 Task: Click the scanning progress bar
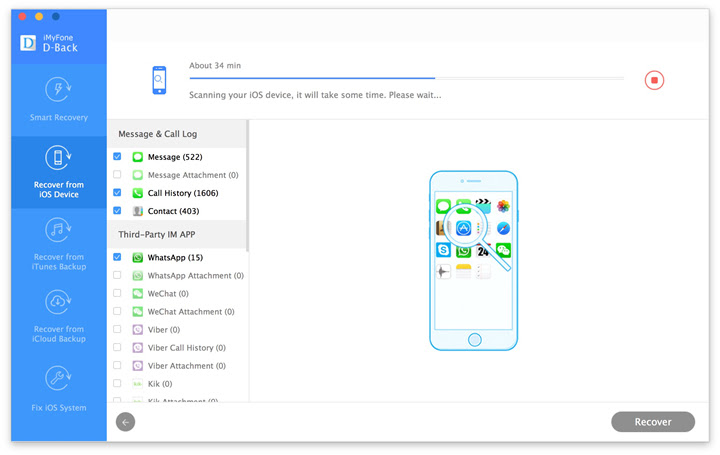[x=406, y=79]
